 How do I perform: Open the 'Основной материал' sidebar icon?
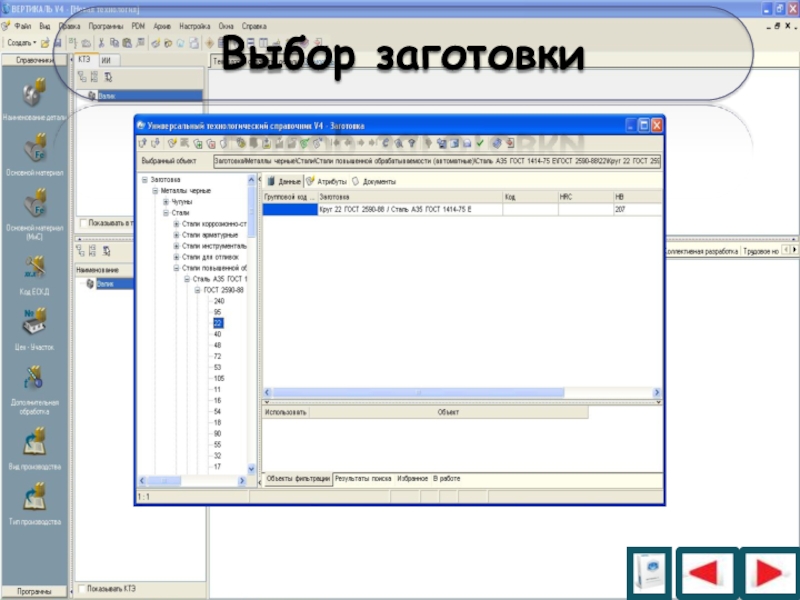click(33, 150)
